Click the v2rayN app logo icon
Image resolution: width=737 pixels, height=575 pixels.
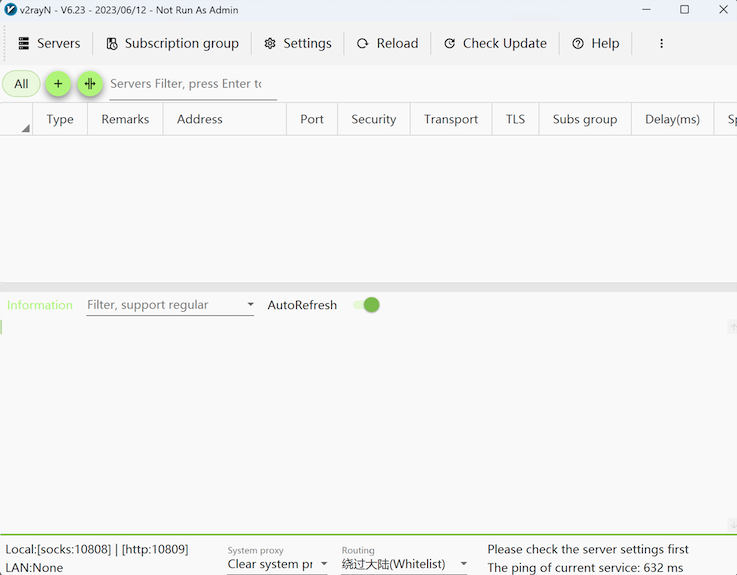coord(10,9)
